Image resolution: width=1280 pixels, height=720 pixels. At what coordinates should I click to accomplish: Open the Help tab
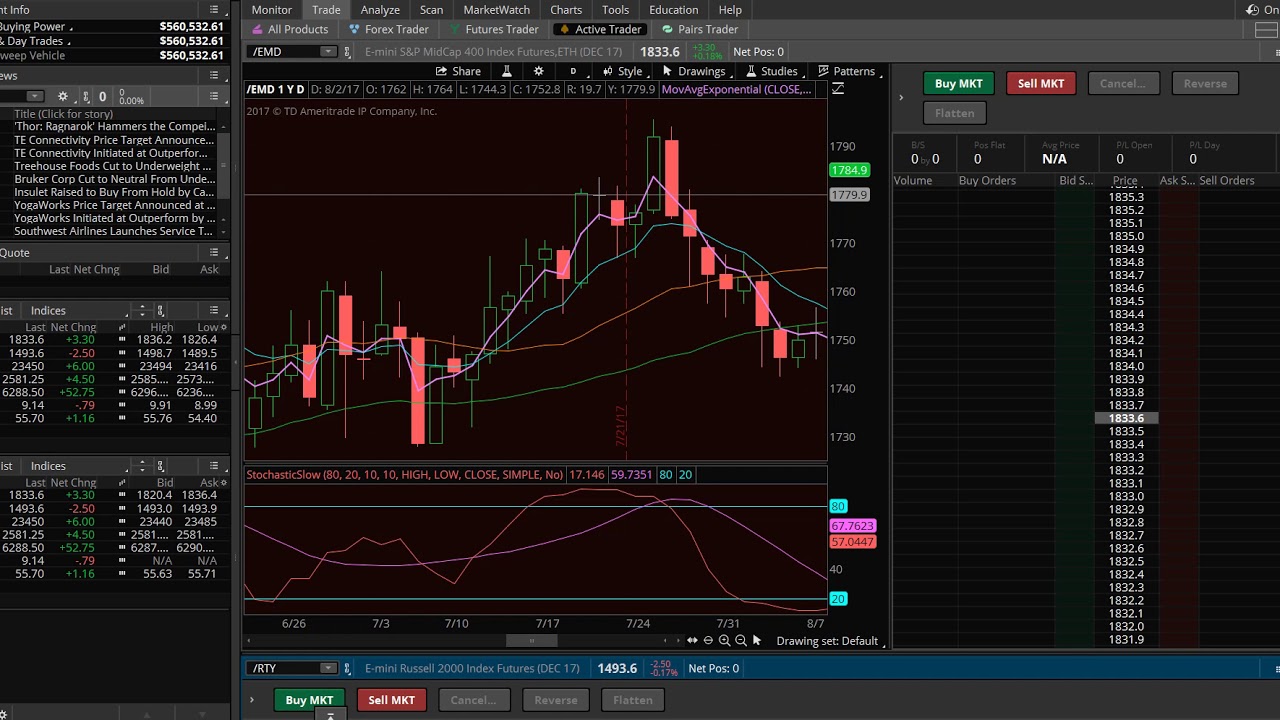(x=730, y=10)
